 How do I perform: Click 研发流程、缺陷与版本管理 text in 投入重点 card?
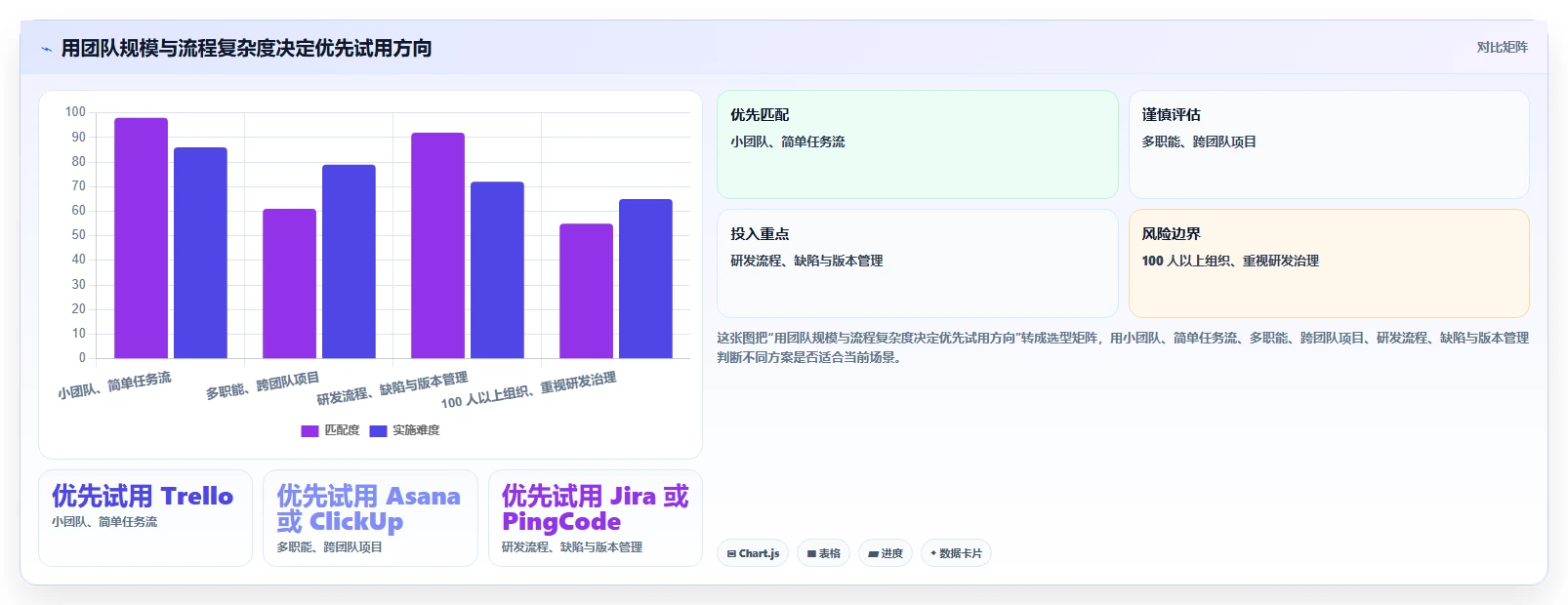806,261
